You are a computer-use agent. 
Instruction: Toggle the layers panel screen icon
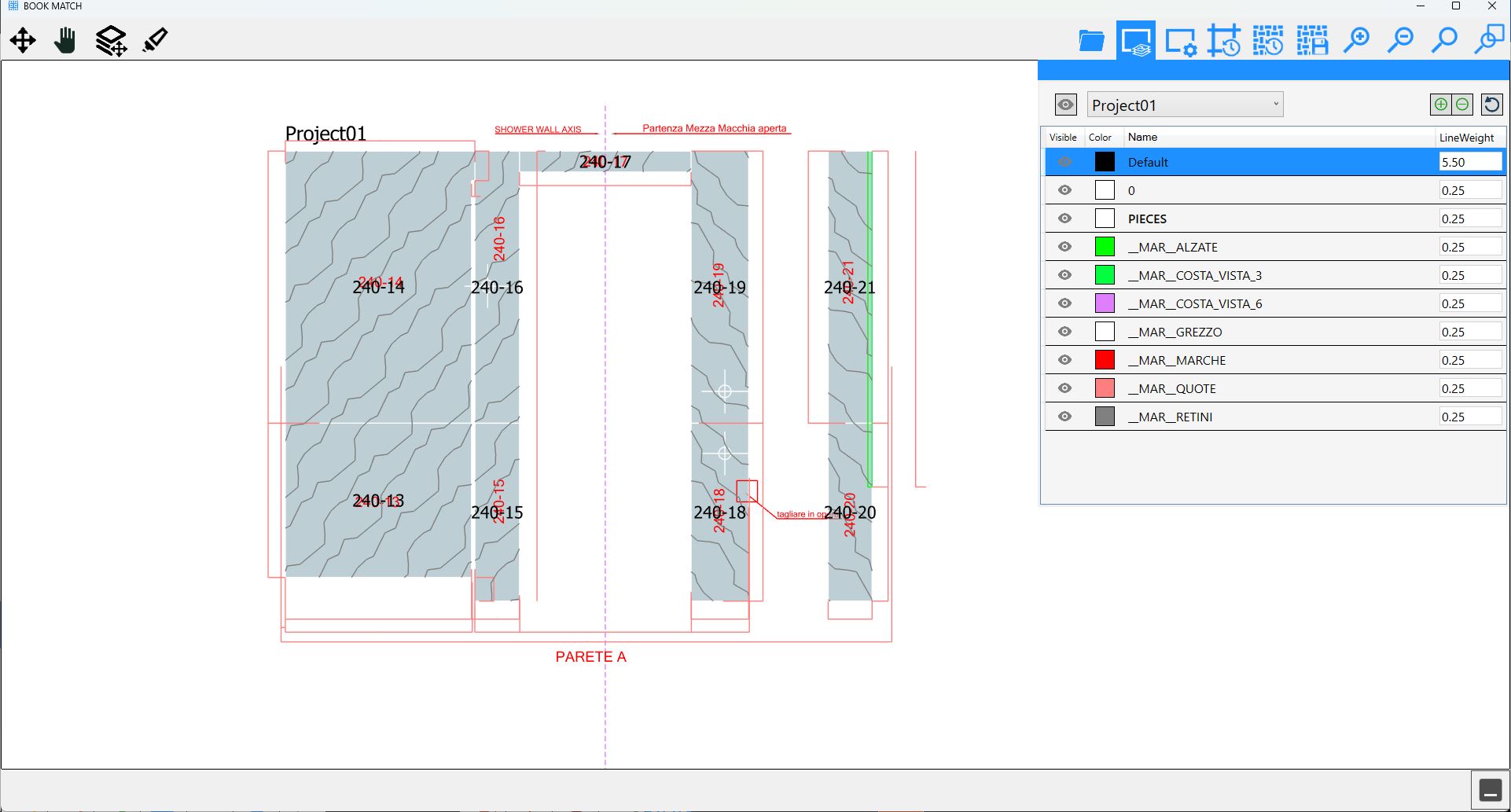(1136, 41)
